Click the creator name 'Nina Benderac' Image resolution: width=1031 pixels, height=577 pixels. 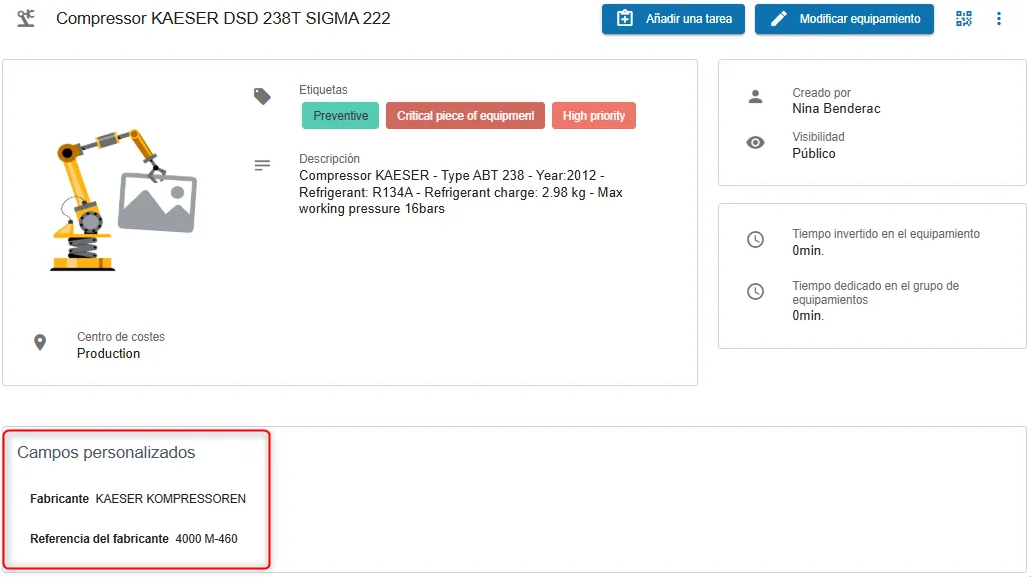pos(836,108)
